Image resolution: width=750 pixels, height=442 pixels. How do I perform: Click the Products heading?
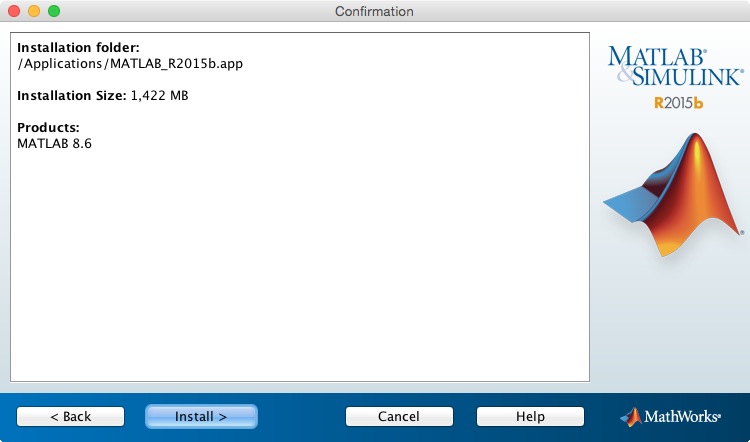[x=48, y=128]
